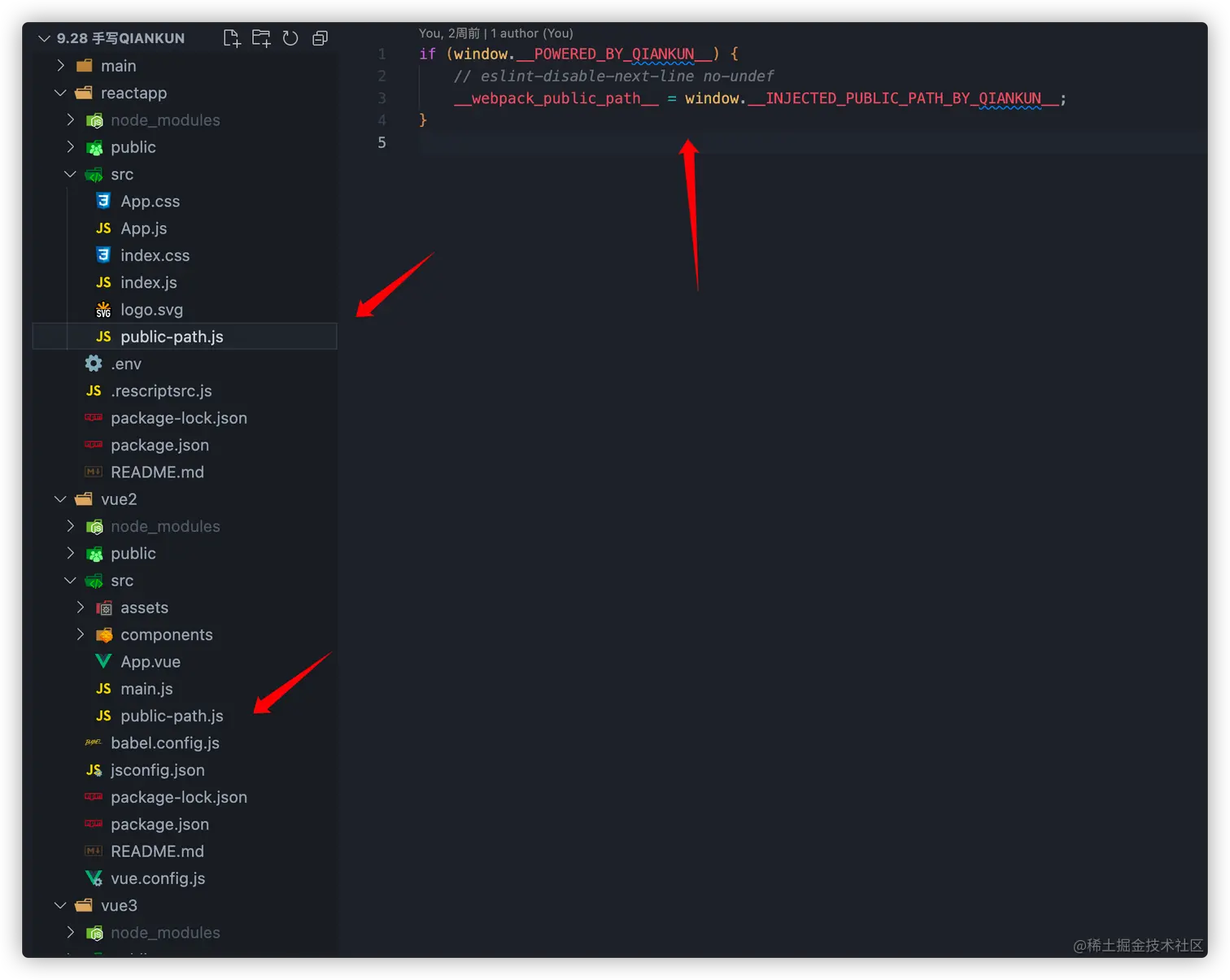This screenshot has height=980, width=1230.
Task: Click the Refresh Explorer icon
Action: click(290, 38)
